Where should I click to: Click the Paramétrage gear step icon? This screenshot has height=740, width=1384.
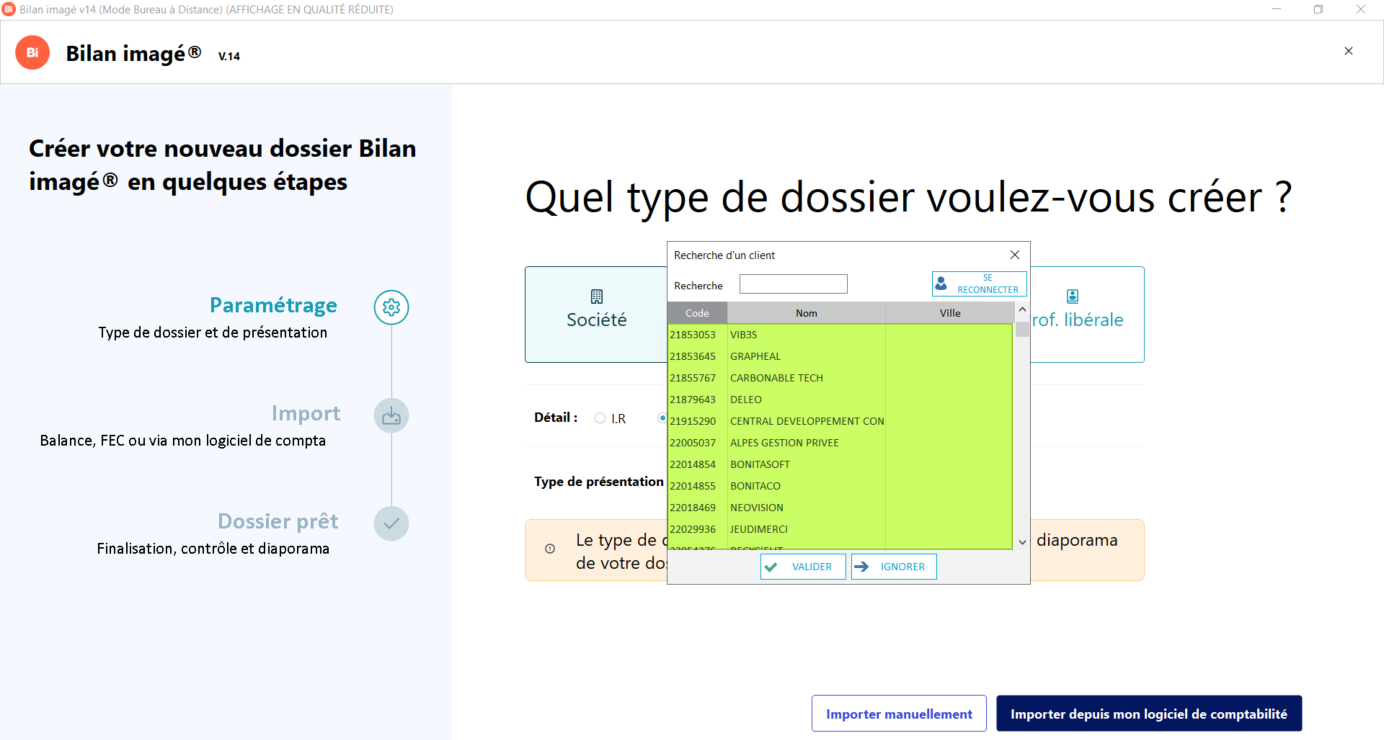(x=391, y=307)
